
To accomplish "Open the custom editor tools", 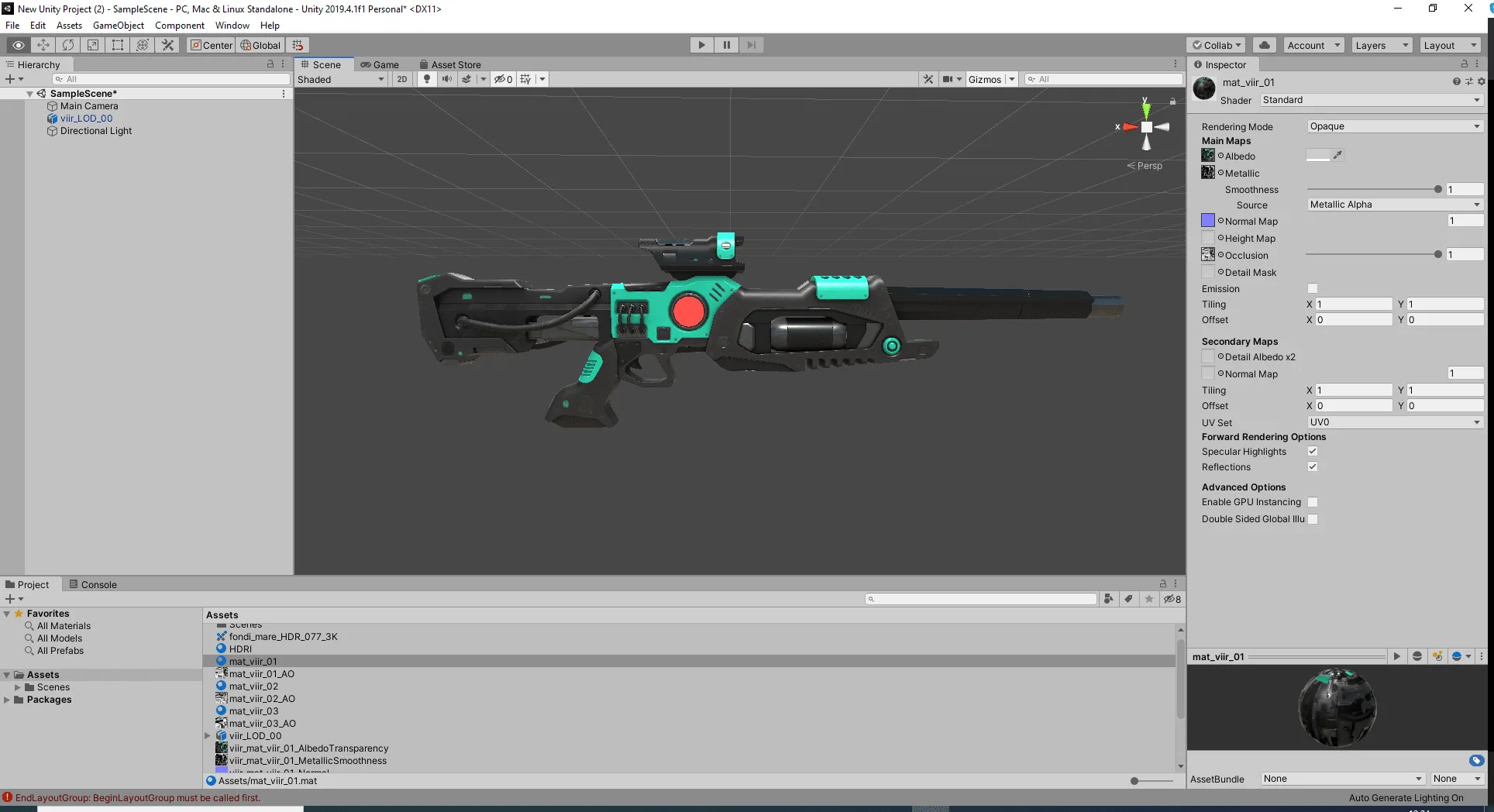I will coord(167,45).
